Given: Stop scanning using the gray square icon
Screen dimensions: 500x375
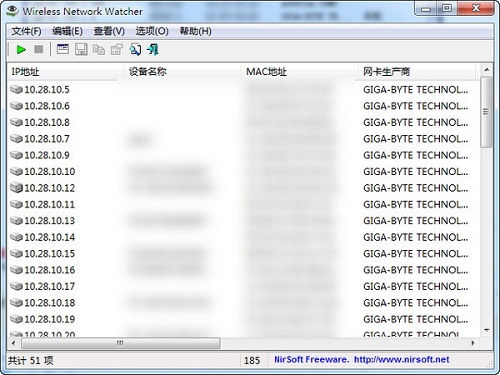Looking at the screenshot, I should pos(39,50).
